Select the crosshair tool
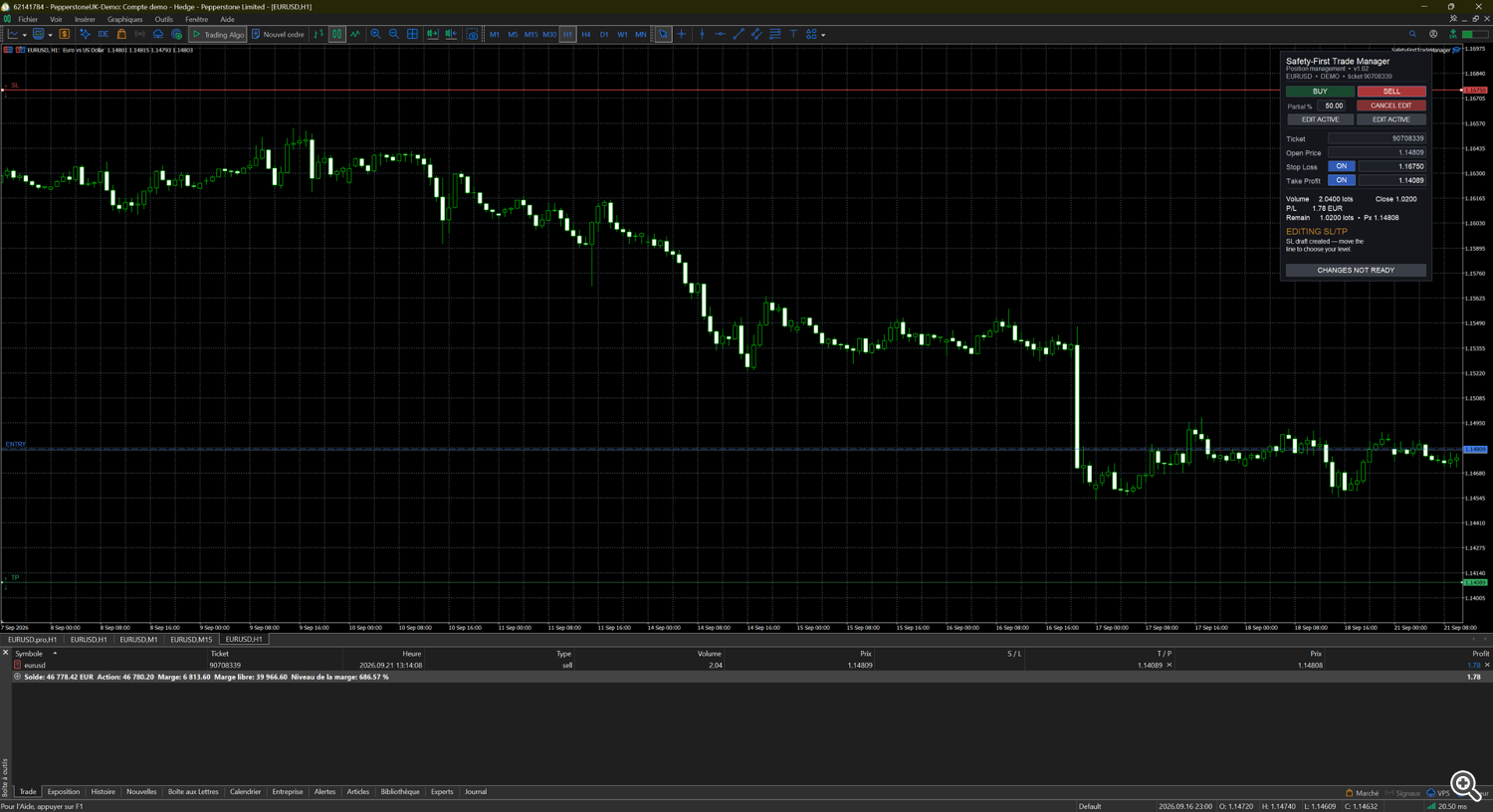This screenshot has height=812, width=1493. click(682, 34)
